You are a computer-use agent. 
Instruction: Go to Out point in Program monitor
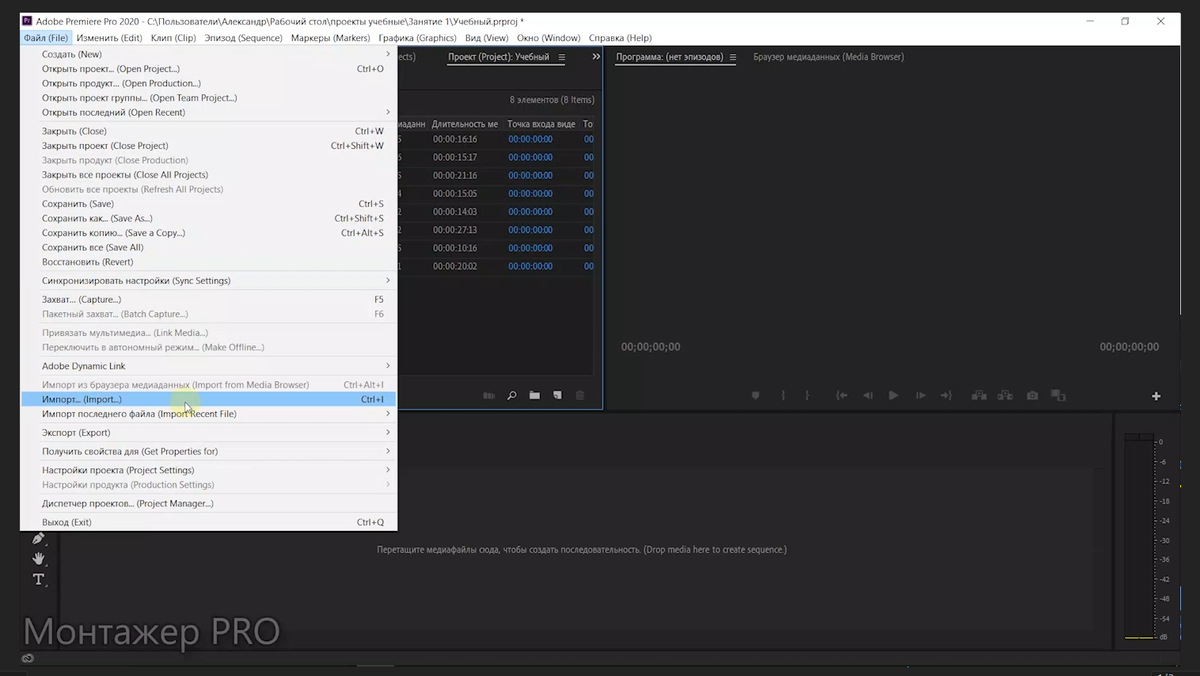[946, 396]
